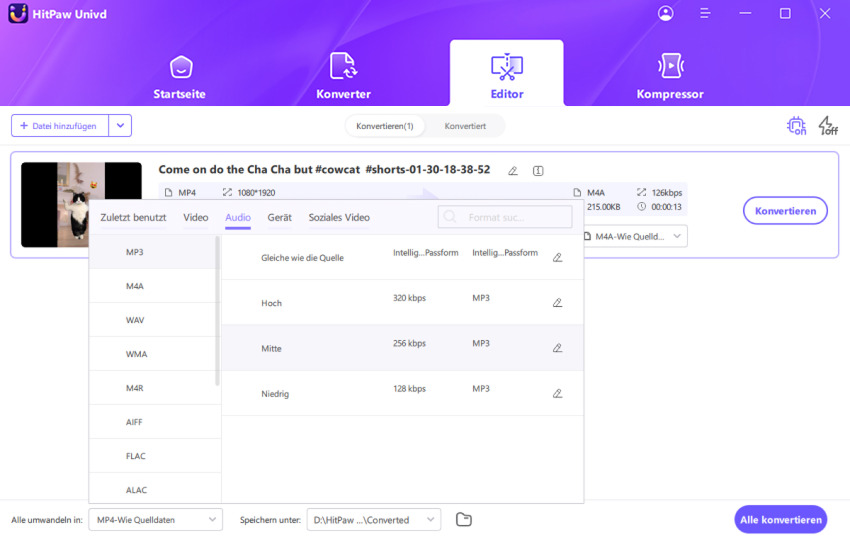Open the MP4-Wie Quelldaten dropdown
The image size is (850, 540).
coord(155,519)
